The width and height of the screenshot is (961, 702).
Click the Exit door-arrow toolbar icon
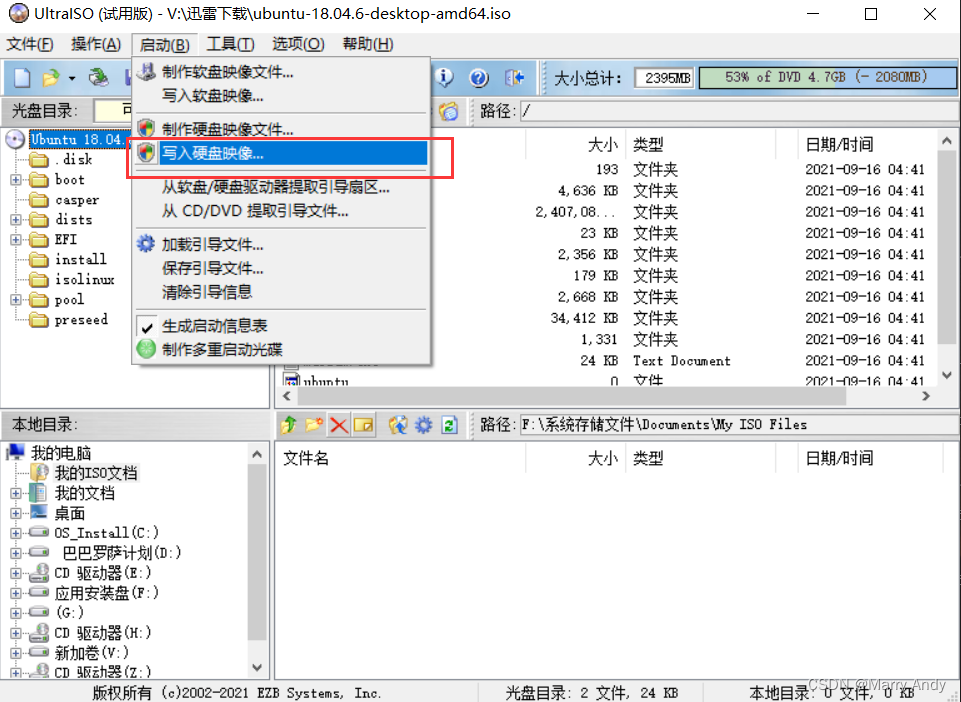(514, 77)
